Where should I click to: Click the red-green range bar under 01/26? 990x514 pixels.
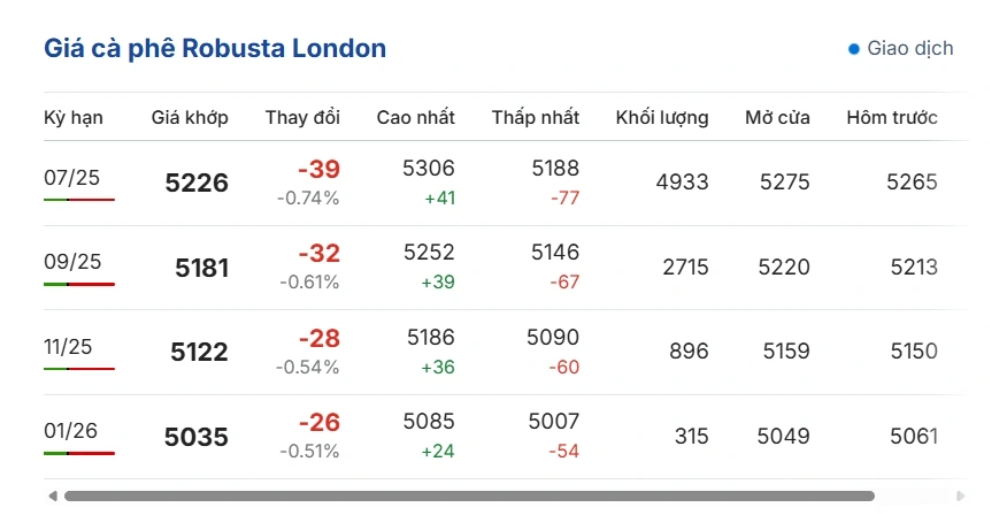click(x=79, y=453)
